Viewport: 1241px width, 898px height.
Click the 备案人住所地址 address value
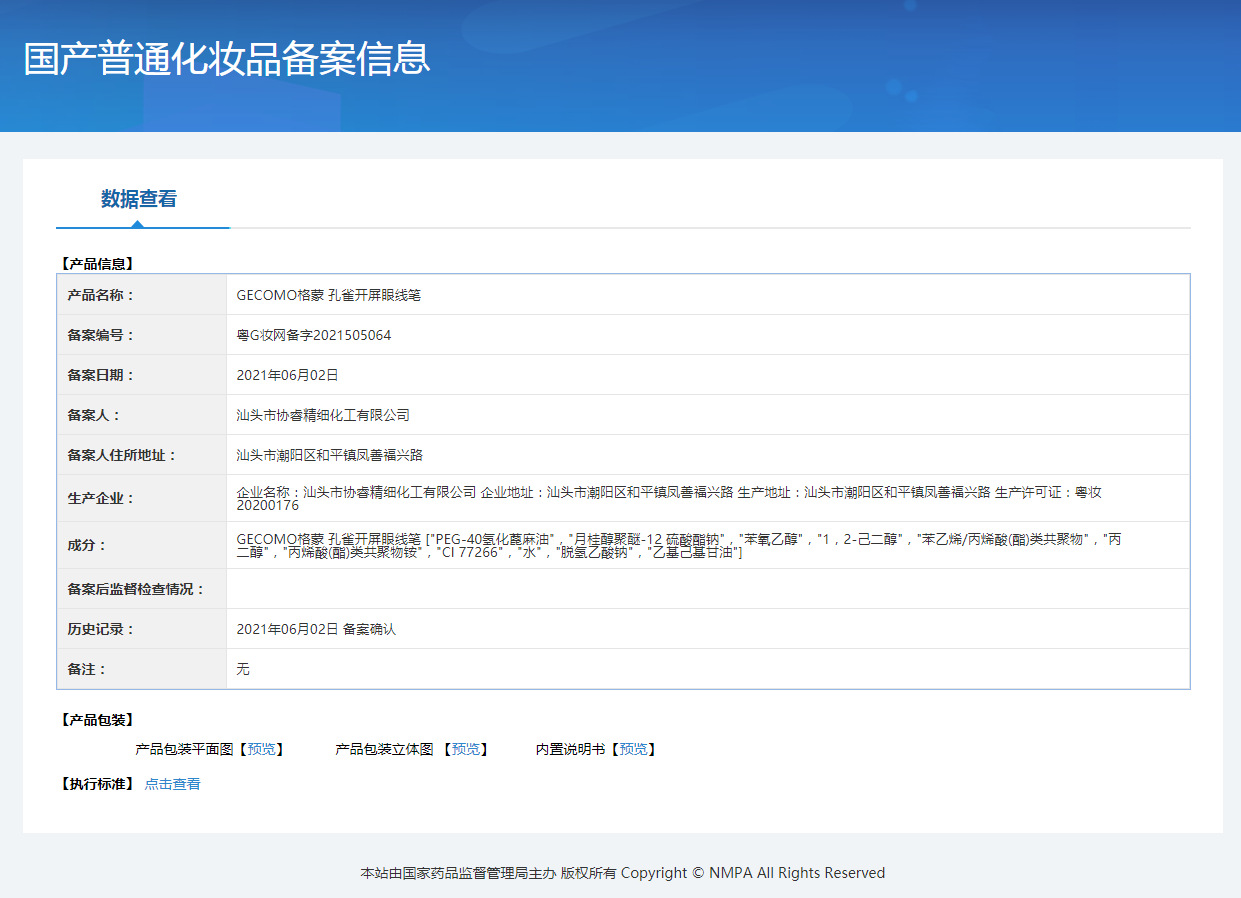[x=329, y=455]
